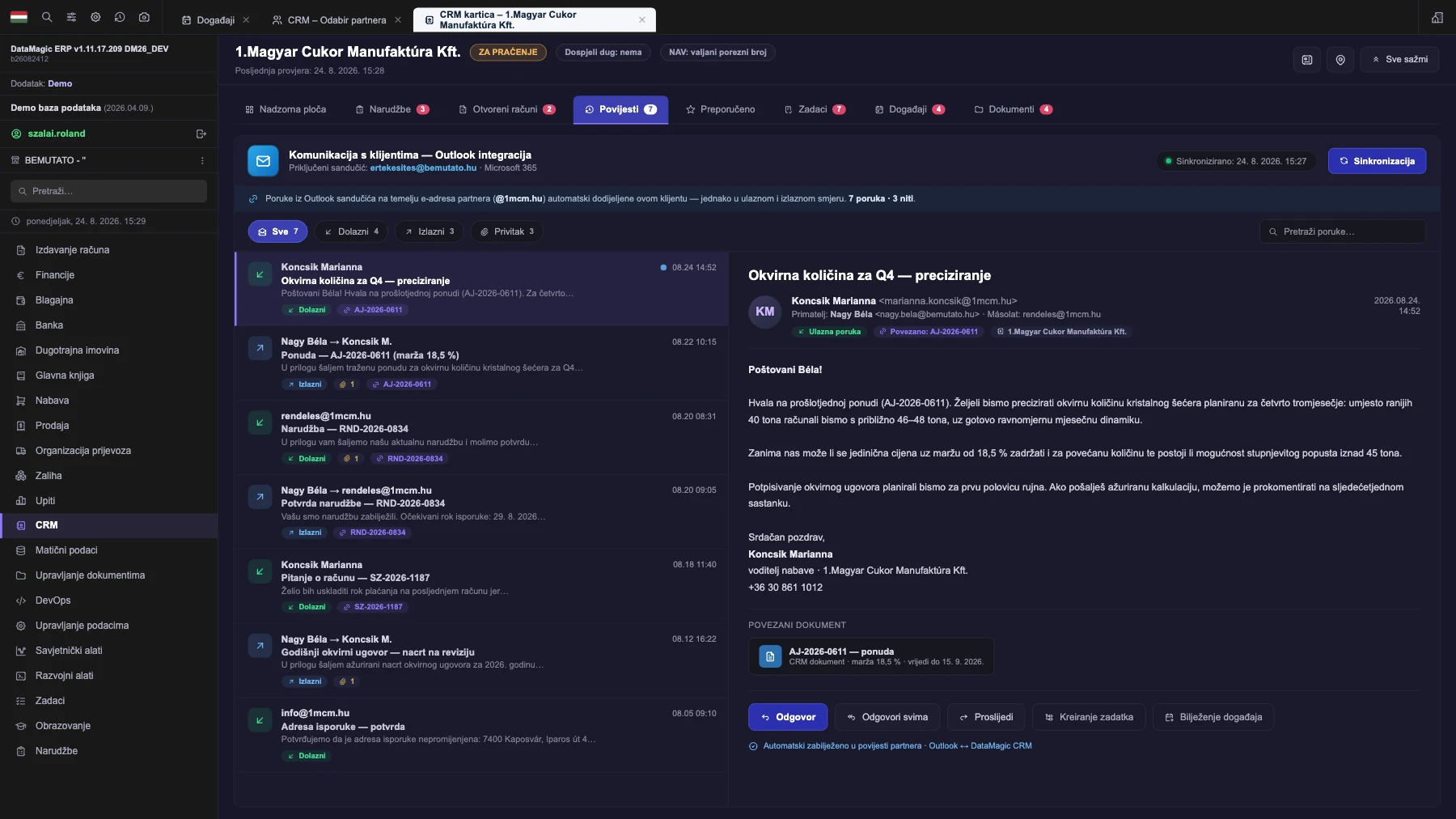Click the Odgovori svima button
Viewport: 1456px width, 819px height.
tap(887, 717)
